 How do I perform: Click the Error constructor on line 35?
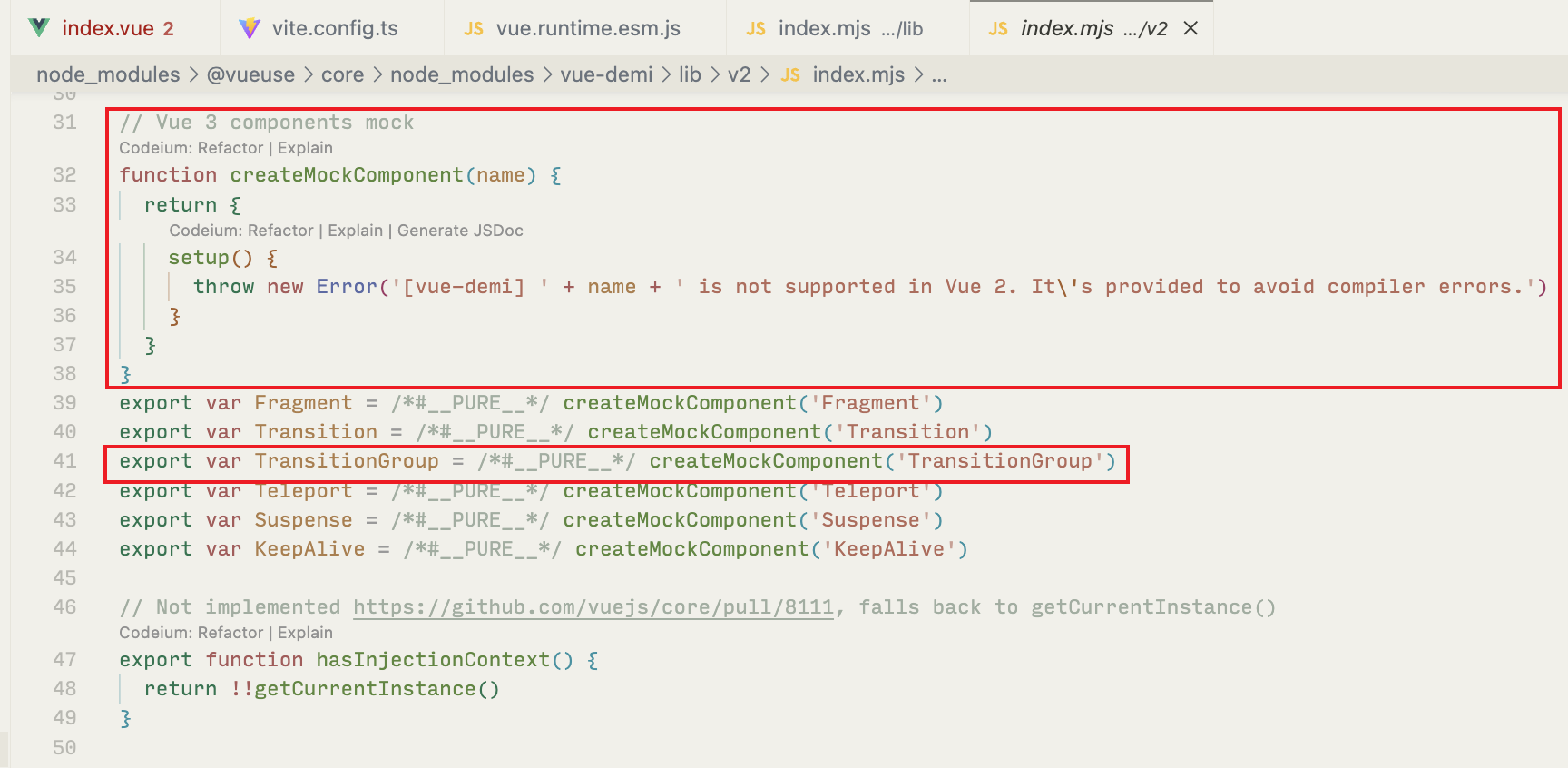pyautogui.click(x=347, y=286)
